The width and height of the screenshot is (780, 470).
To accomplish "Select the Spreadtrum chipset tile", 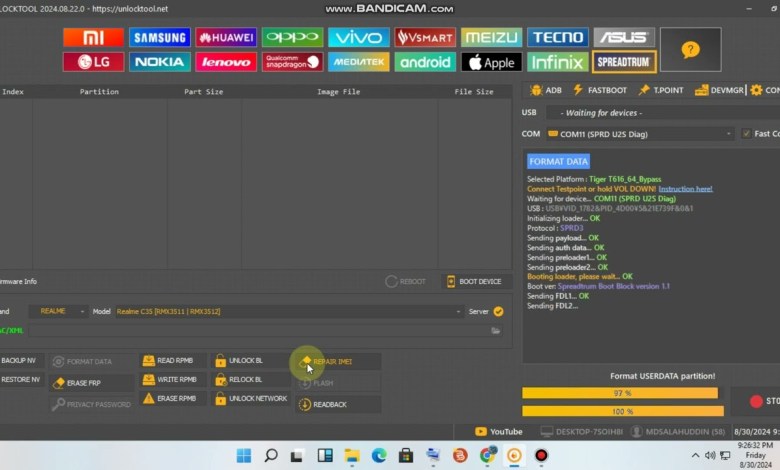I will (624, 62).
